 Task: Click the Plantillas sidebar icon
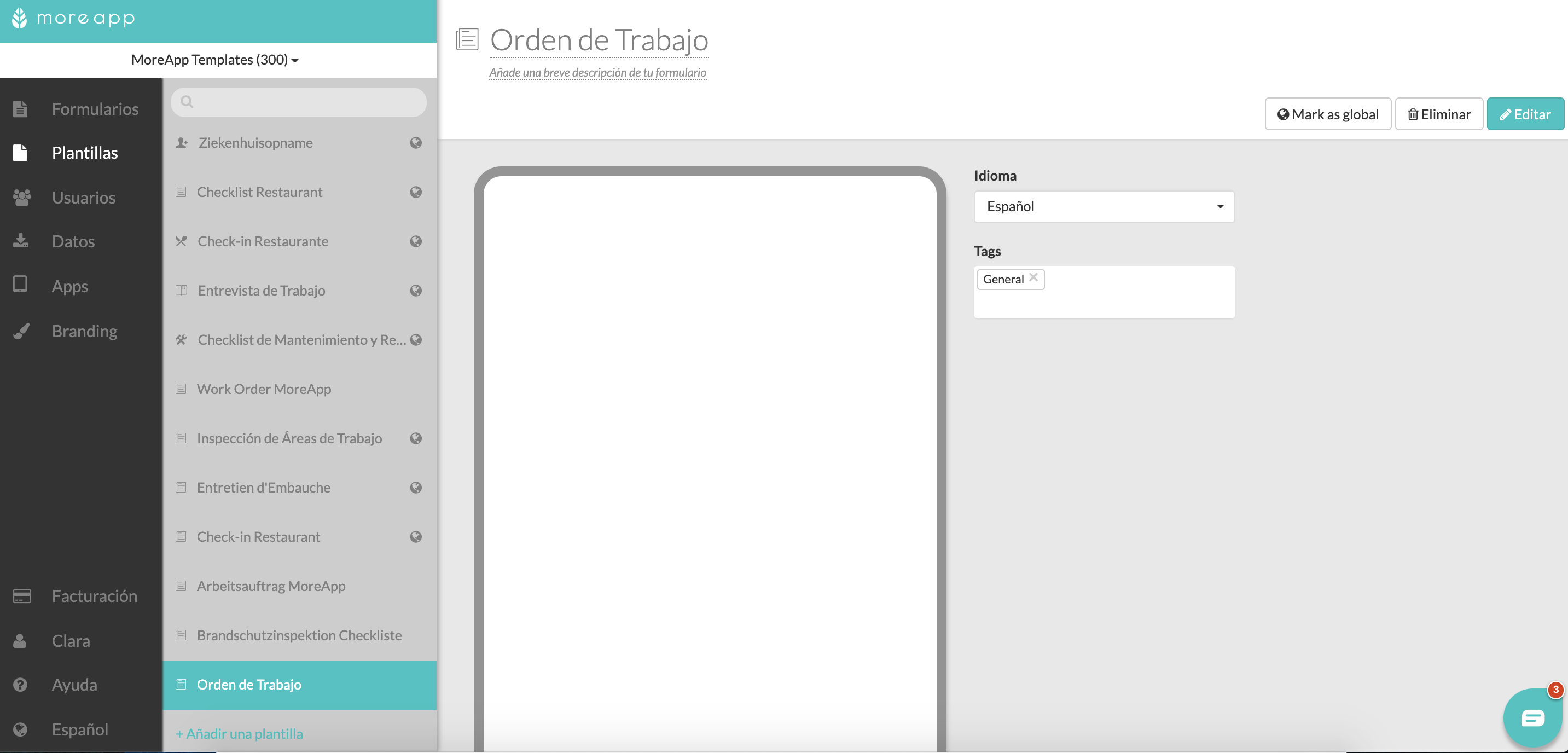point(22,152)
